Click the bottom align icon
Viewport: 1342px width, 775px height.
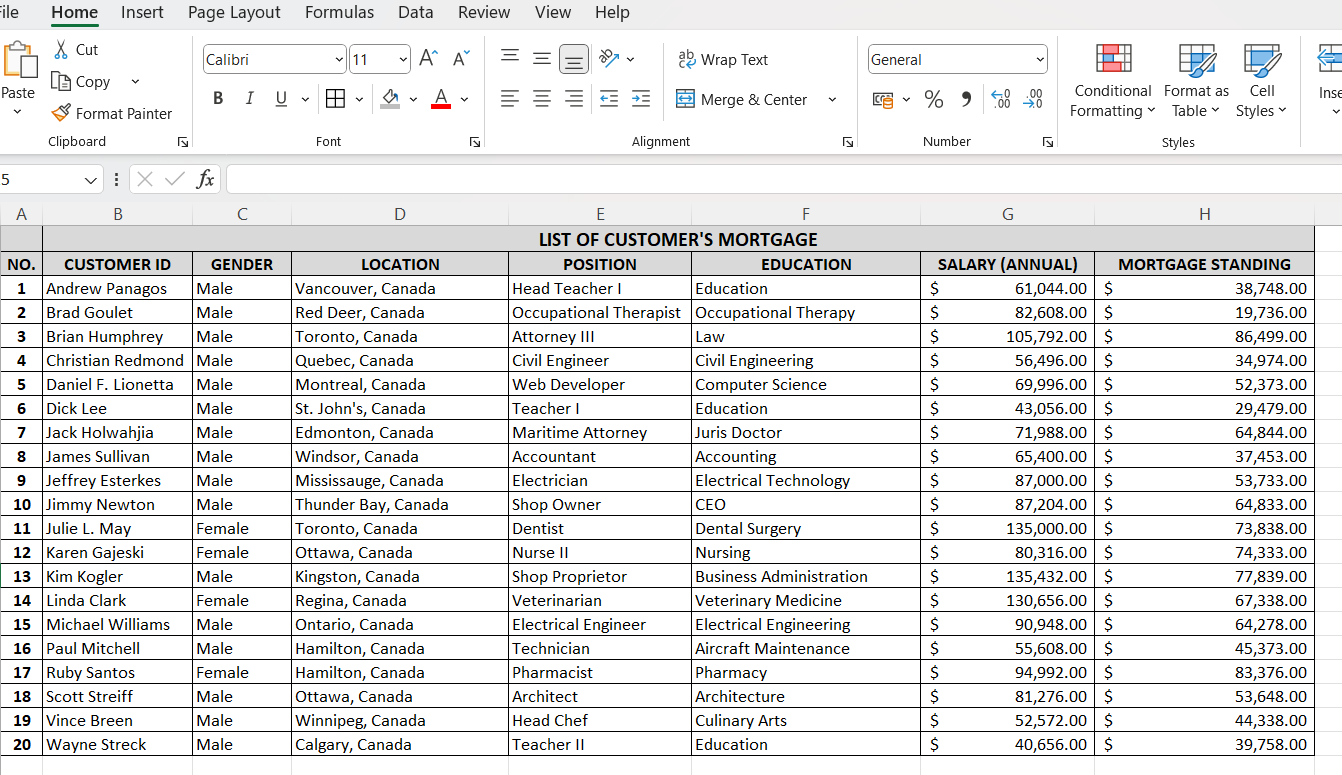pos(574,59)
